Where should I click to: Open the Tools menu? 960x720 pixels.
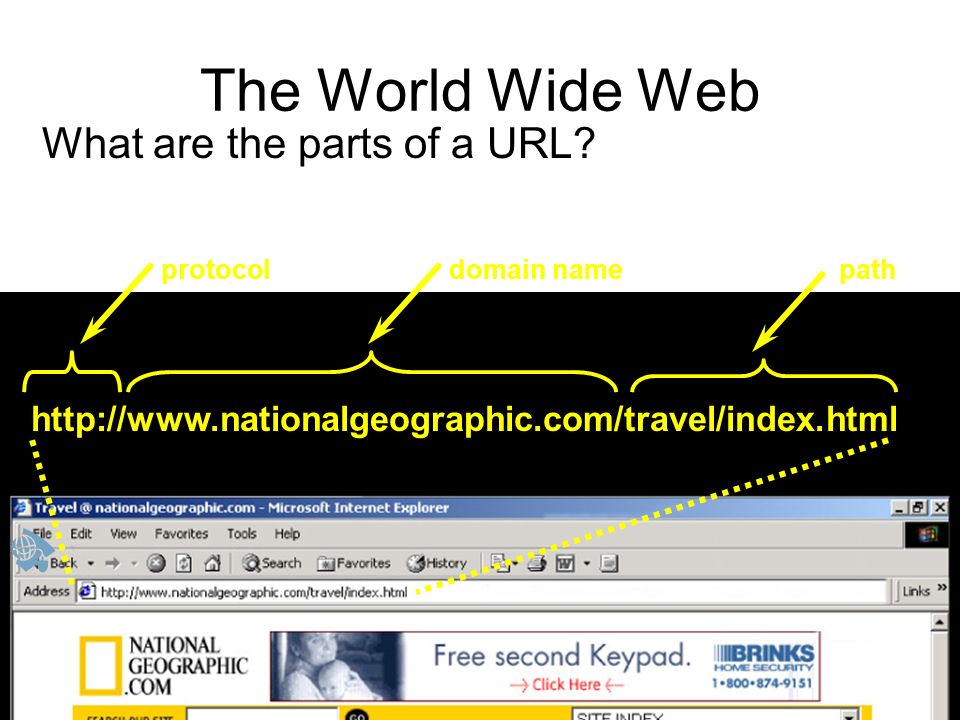pos(242,533)
